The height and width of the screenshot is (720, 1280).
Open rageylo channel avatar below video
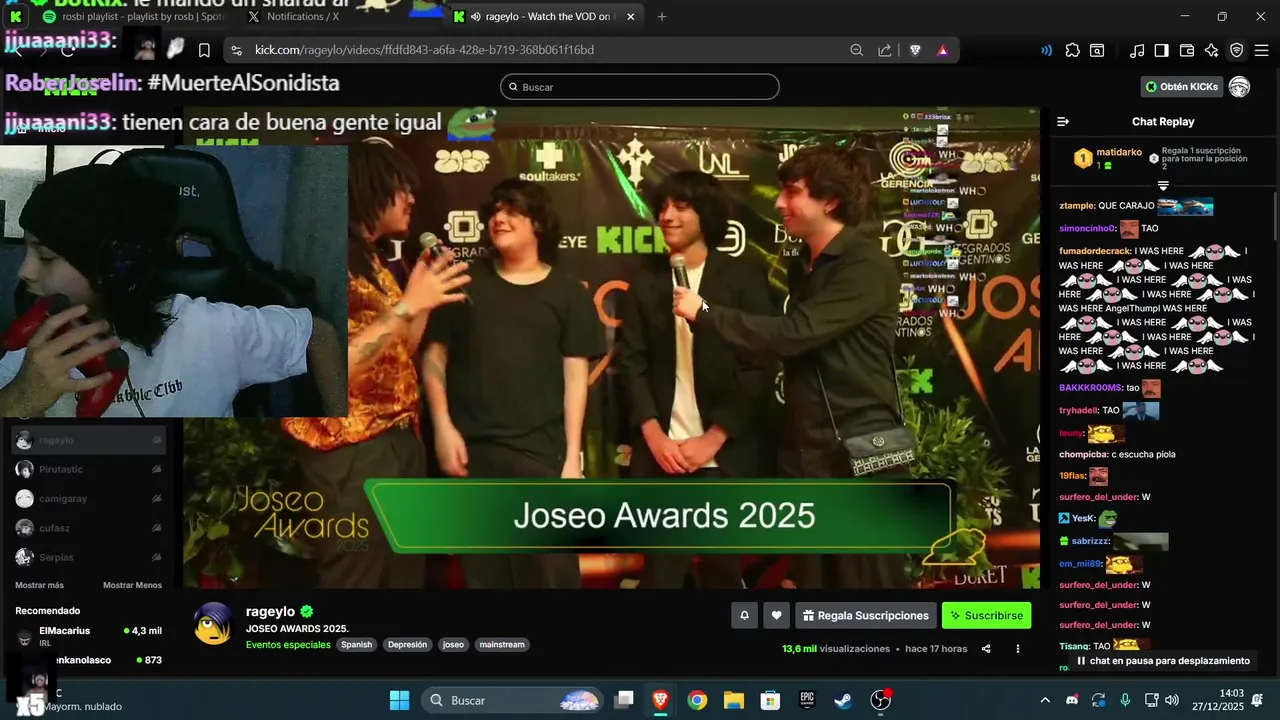(x=213, y=624)
